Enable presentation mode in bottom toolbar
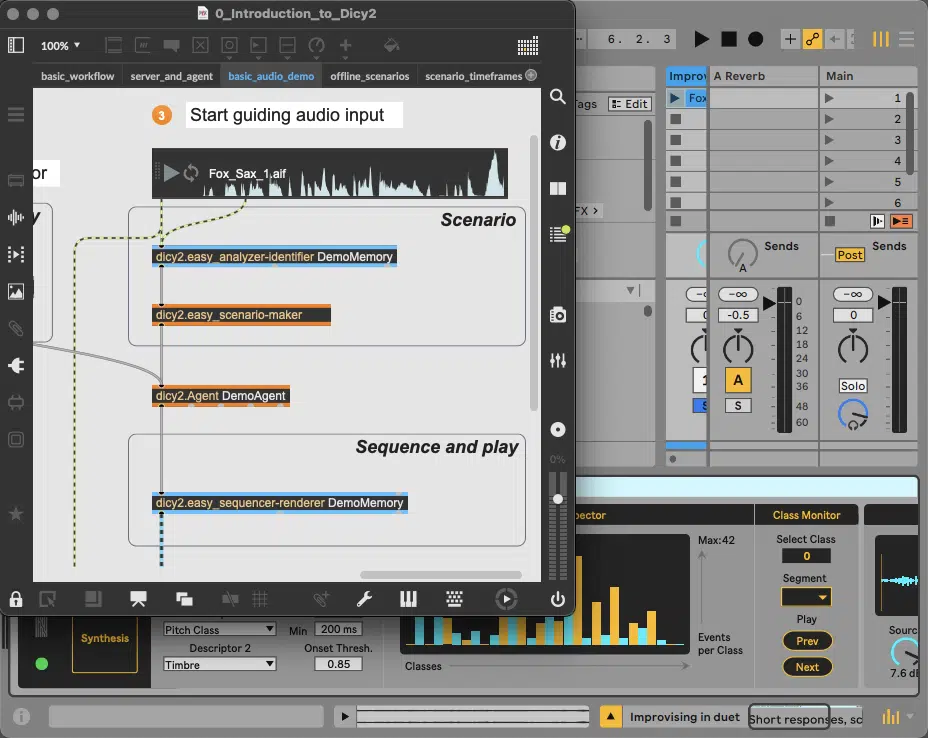 138,599
